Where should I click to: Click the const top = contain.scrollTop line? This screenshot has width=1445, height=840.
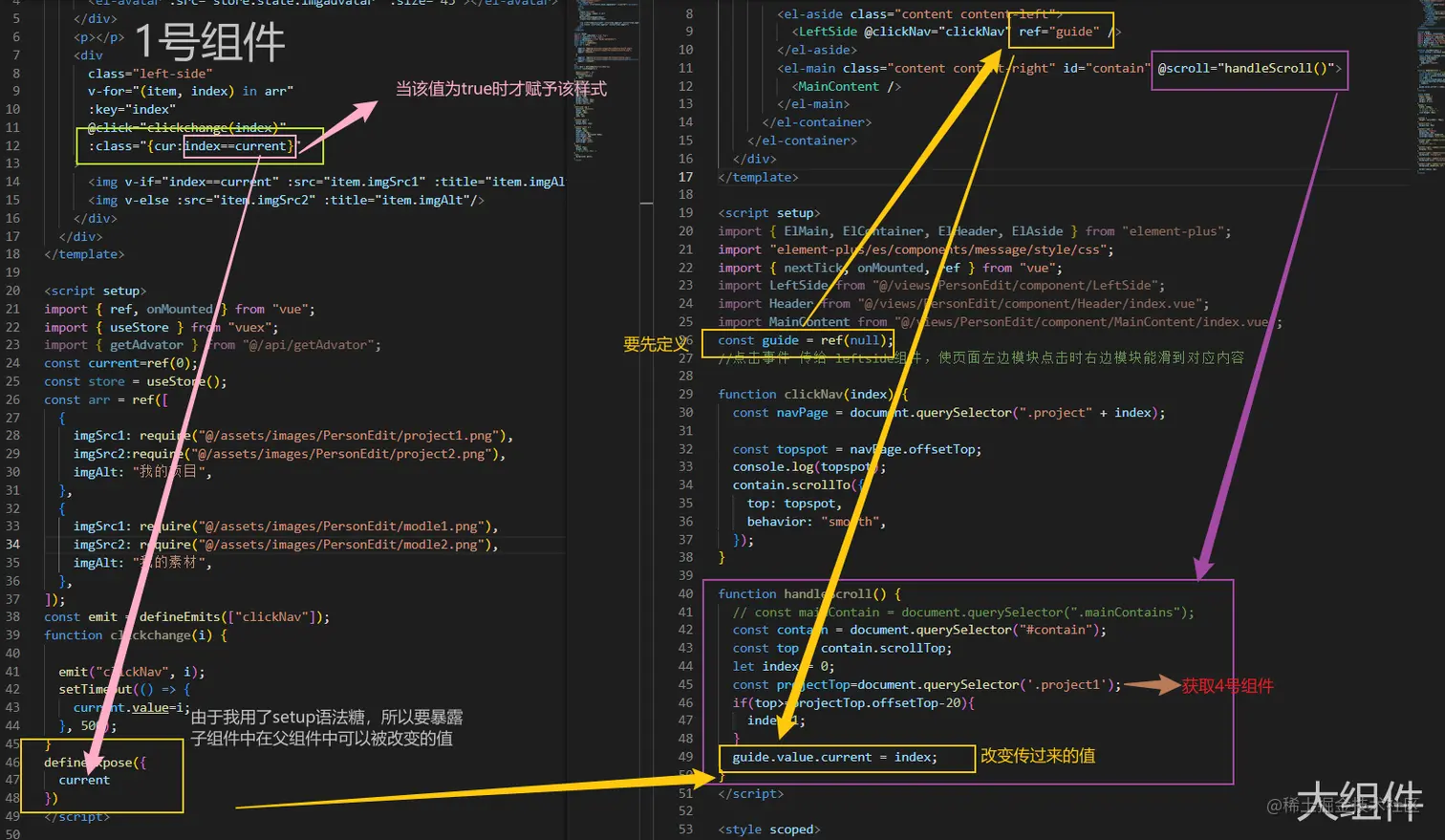843,649
